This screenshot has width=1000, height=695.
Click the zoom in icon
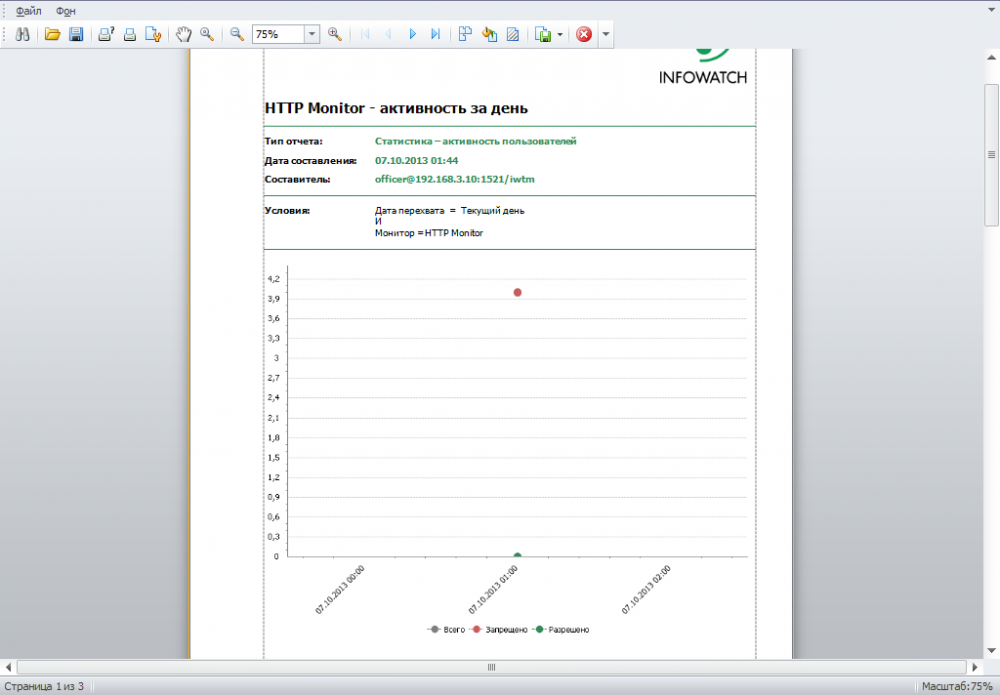pyautogui.click(x=335, y=34)
